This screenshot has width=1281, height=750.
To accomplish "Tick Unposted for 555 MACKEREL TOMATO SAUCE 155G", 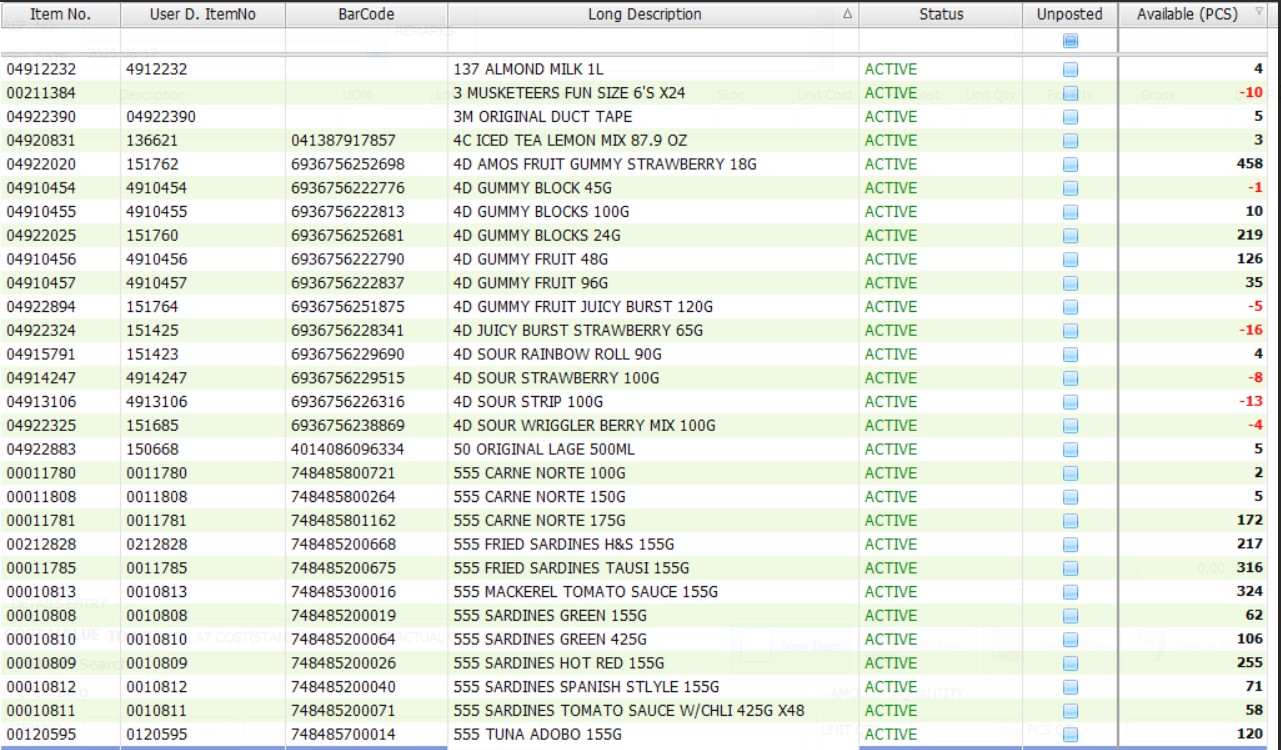I will [x=1070, y=592].
